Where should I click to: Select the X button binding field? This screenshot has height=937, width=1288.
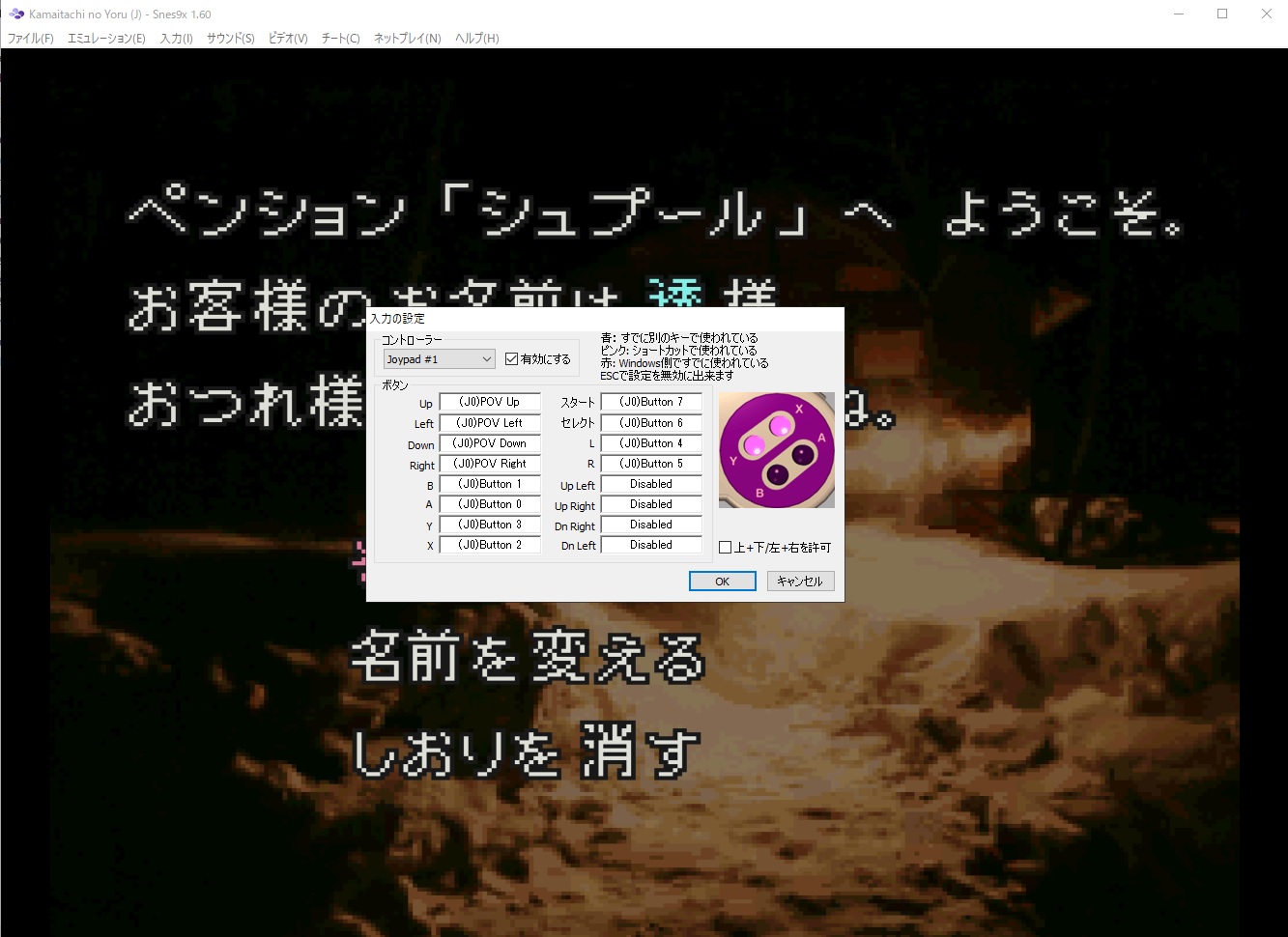pyautogui.click(x=490, y=545)
